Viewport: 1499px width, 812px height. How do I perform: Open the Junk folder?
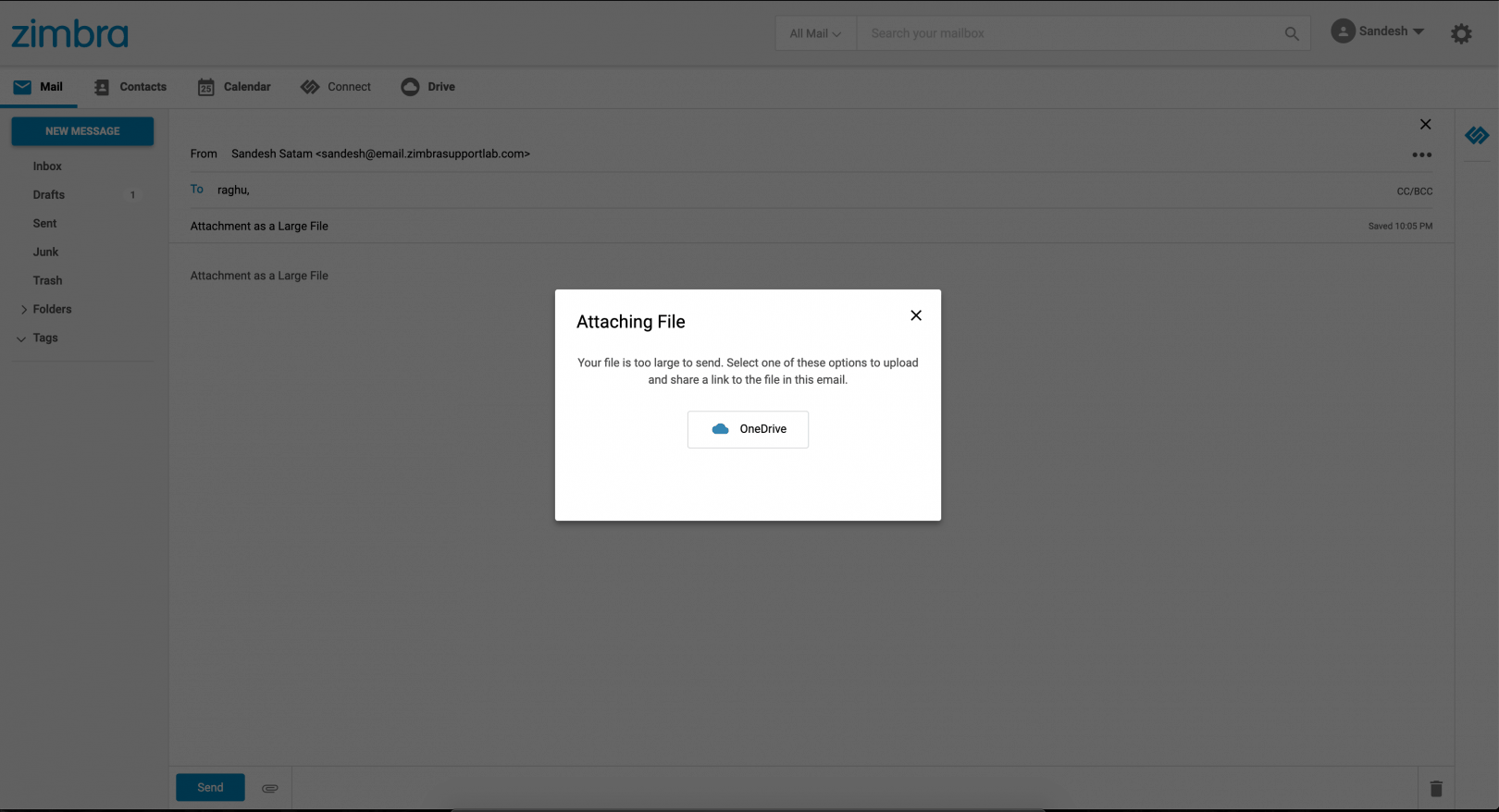point(45,252)
